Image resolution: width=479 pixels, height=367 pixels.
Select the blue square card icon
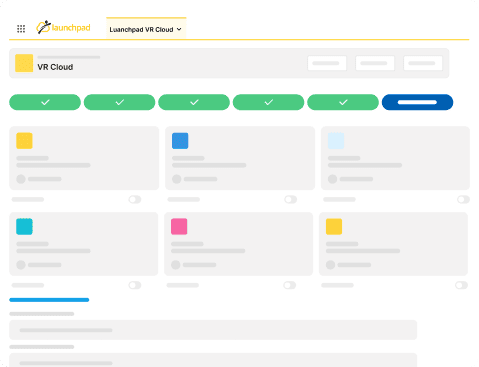[x=180, y=141]
